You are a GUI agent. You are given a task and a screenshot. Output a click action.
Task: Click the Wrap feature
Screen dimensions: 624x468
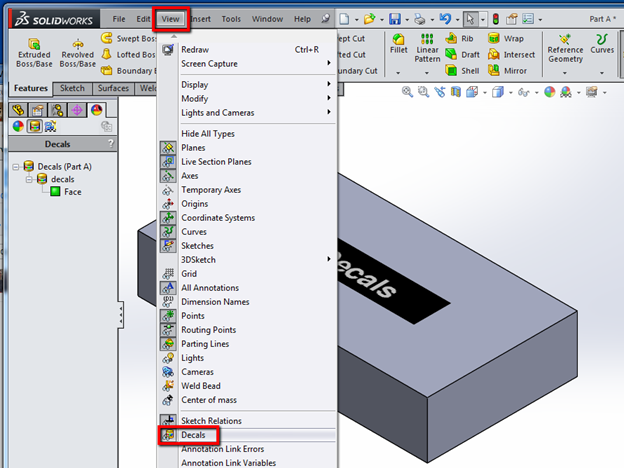pyautogui.click(x=506, y=38)
